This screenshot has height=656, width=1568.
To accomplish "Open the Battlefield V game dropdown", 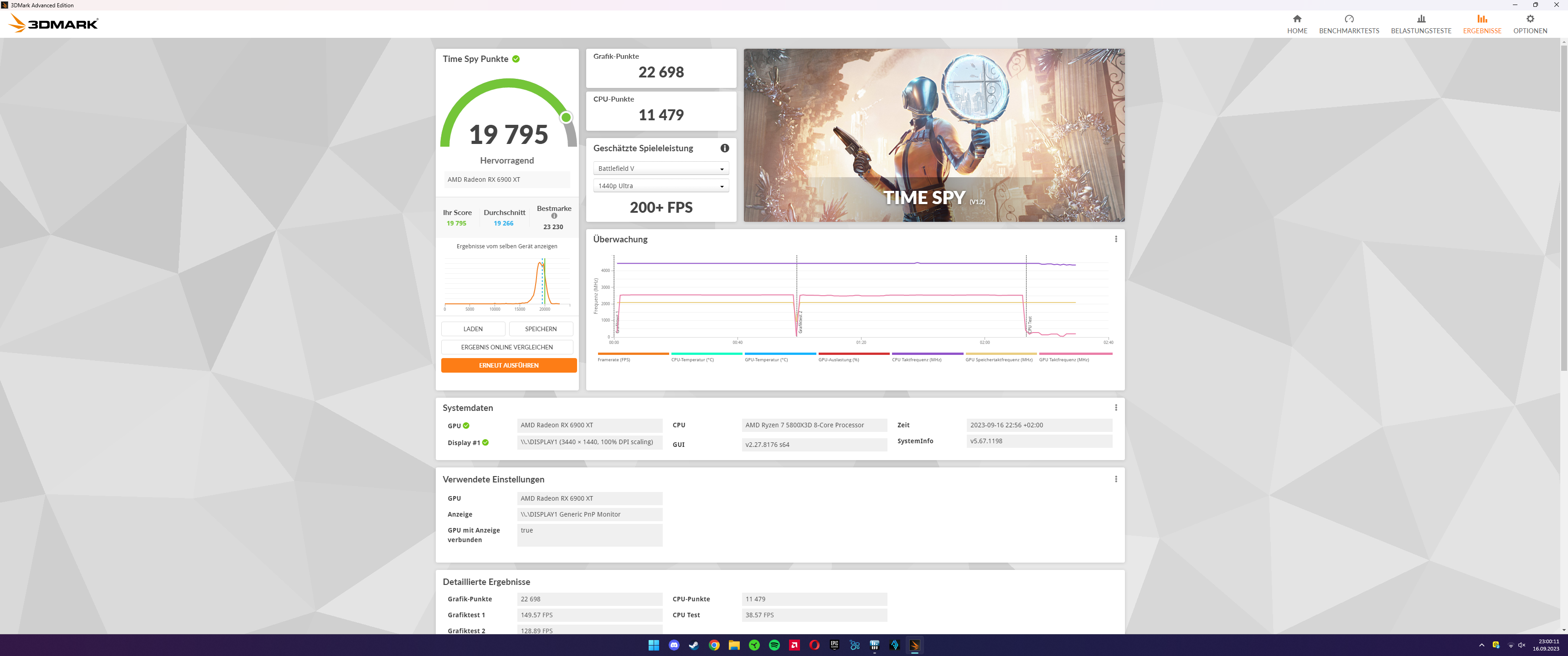I will click(660, 169).
